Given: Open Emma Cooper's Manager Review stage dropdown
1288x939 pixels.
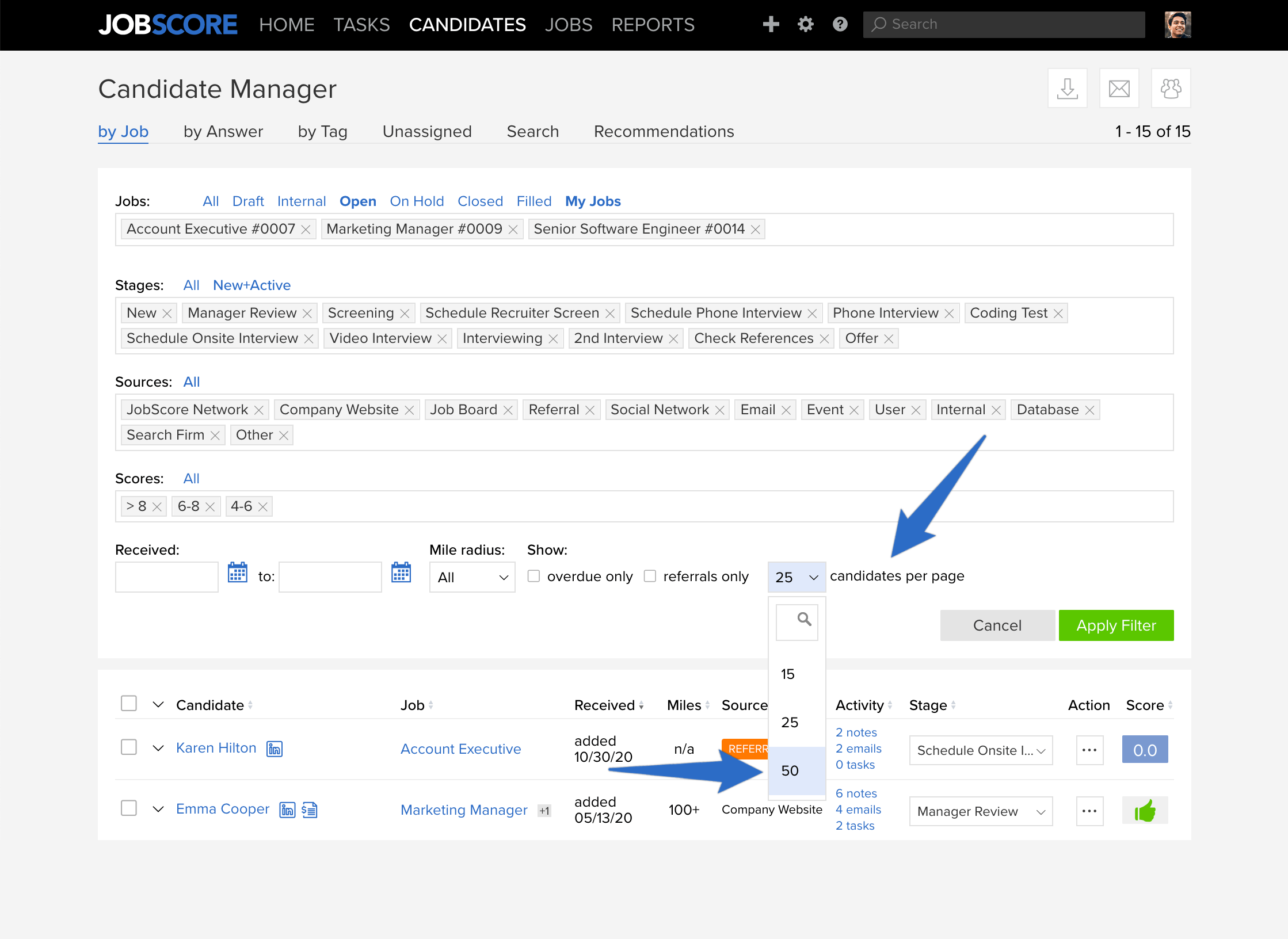Looking at the screenshot, I should (981, 811).
